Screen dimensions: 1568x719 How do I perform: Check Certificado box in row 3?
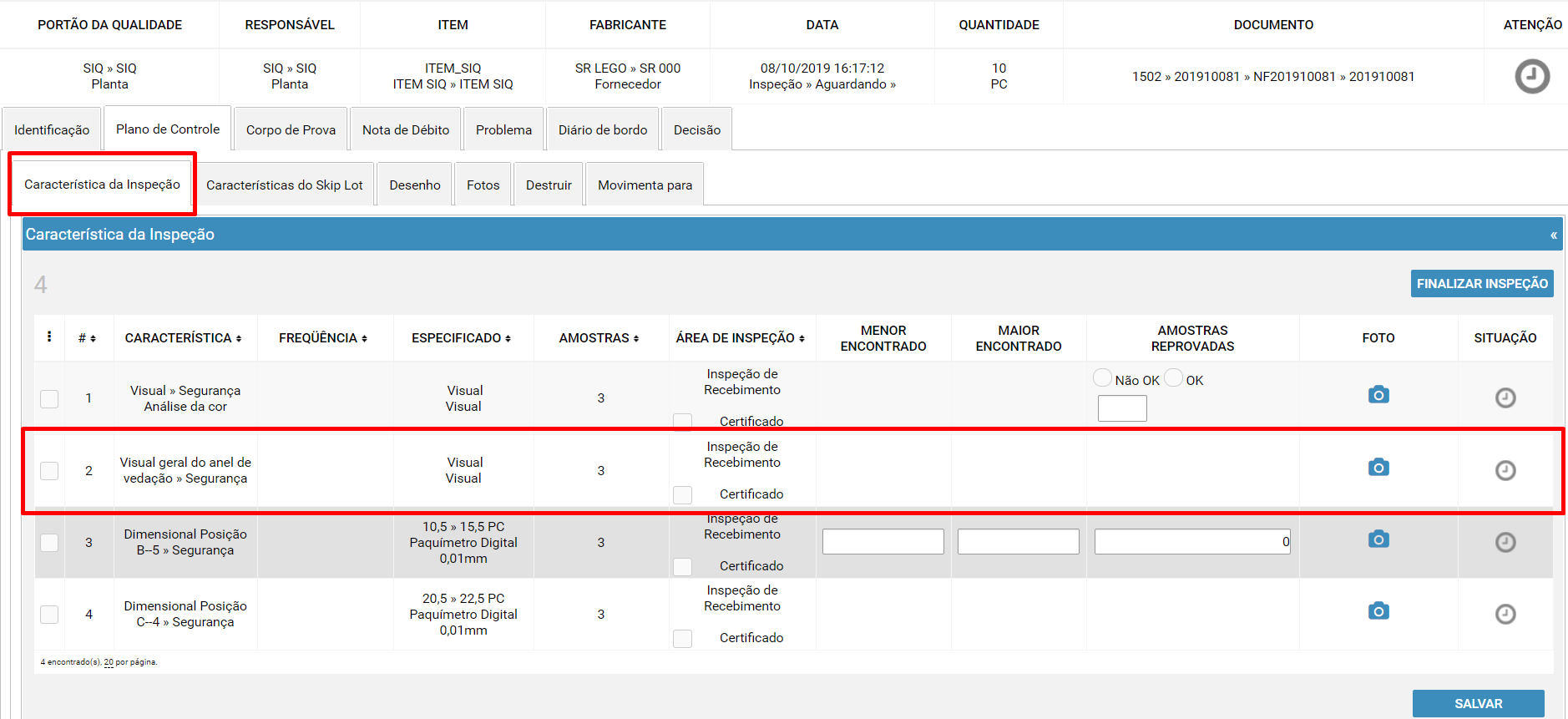coord(682,566)
